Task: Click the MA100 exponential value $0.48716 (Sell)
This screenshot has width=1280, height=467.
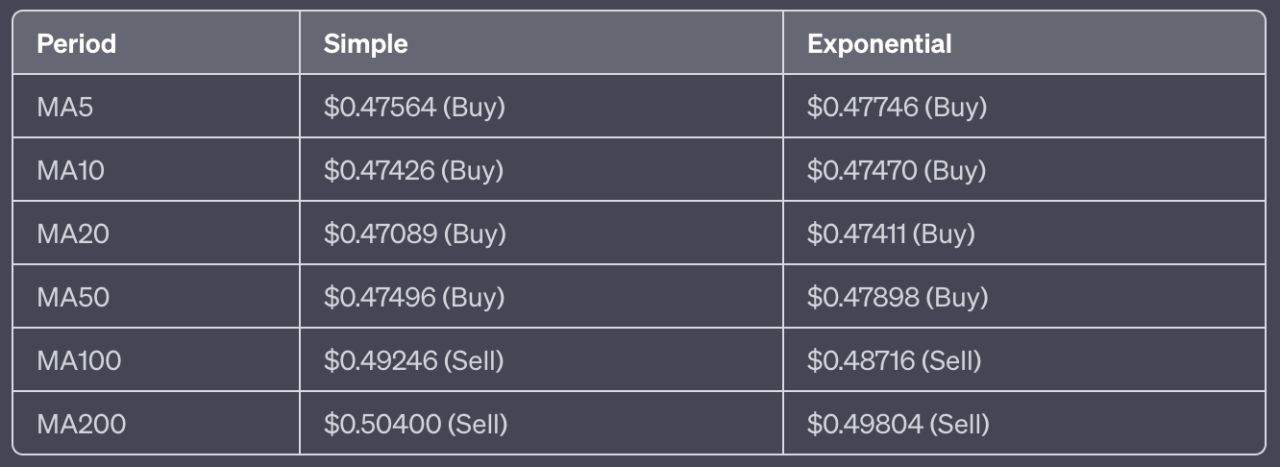Action: [x=894, y=361]
